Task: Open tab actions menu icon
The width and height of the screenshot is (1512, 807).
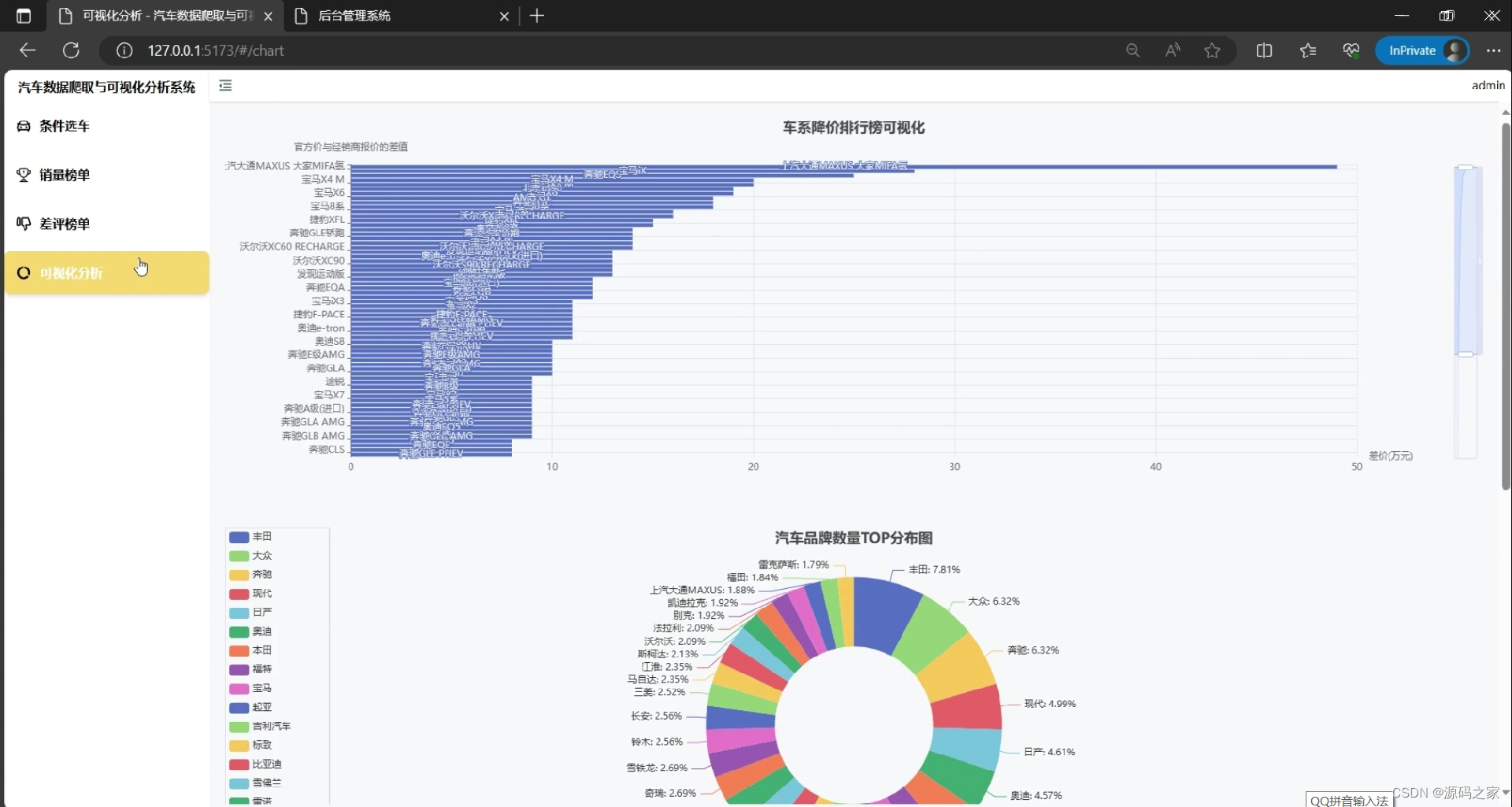Action: coord(24,16)
